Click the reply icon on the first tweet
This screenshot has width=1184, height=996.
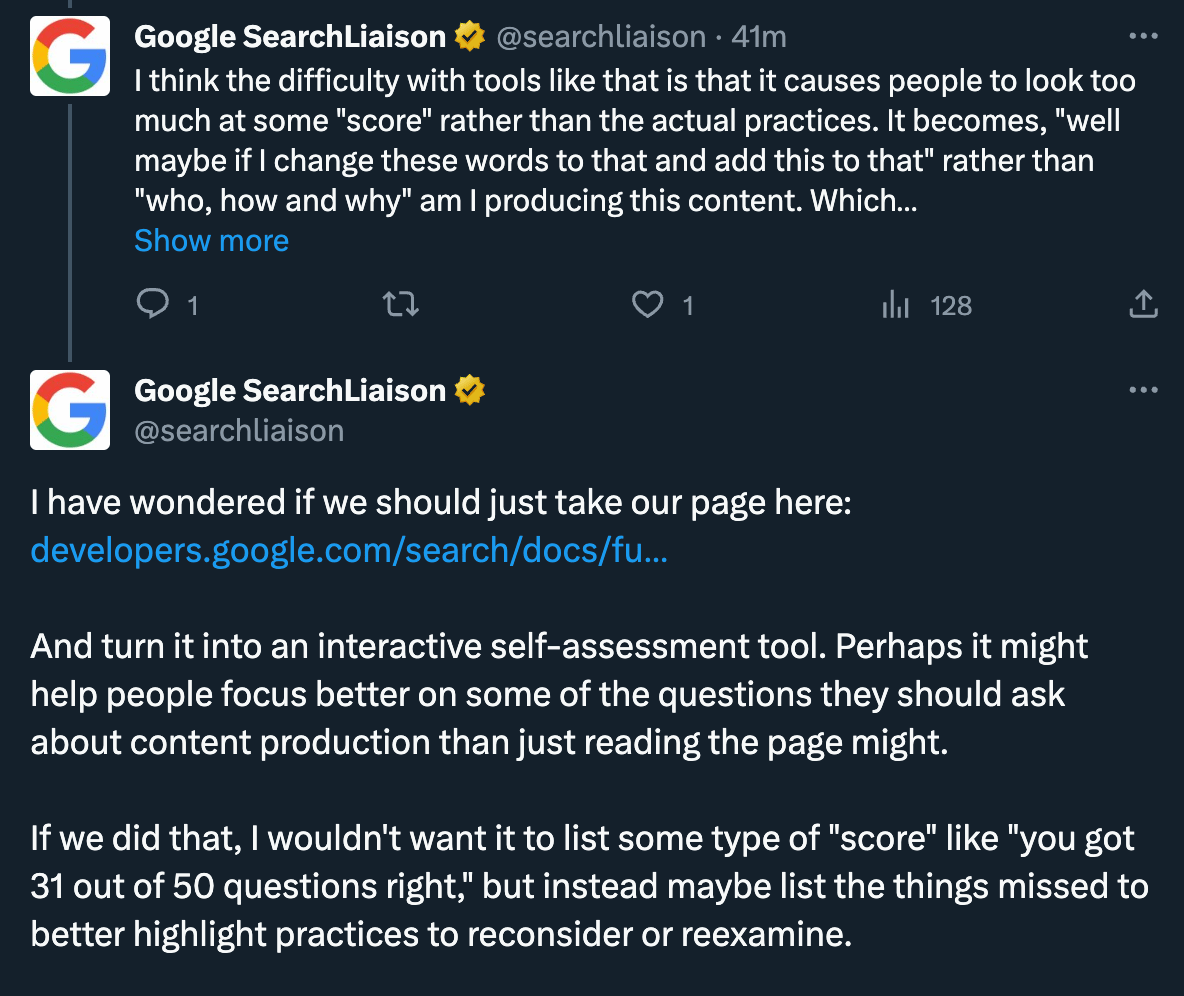[152, 305]
